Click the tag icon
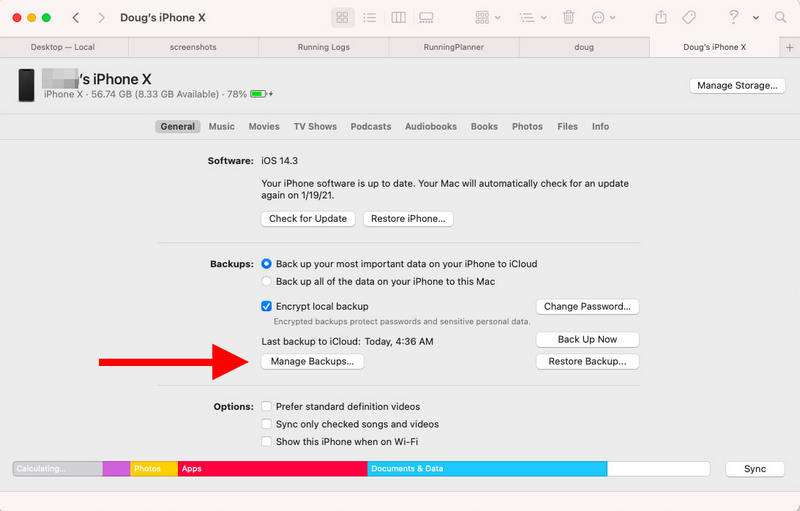The width and height of the screenshot is (800, 511). (x=689, y=18)
